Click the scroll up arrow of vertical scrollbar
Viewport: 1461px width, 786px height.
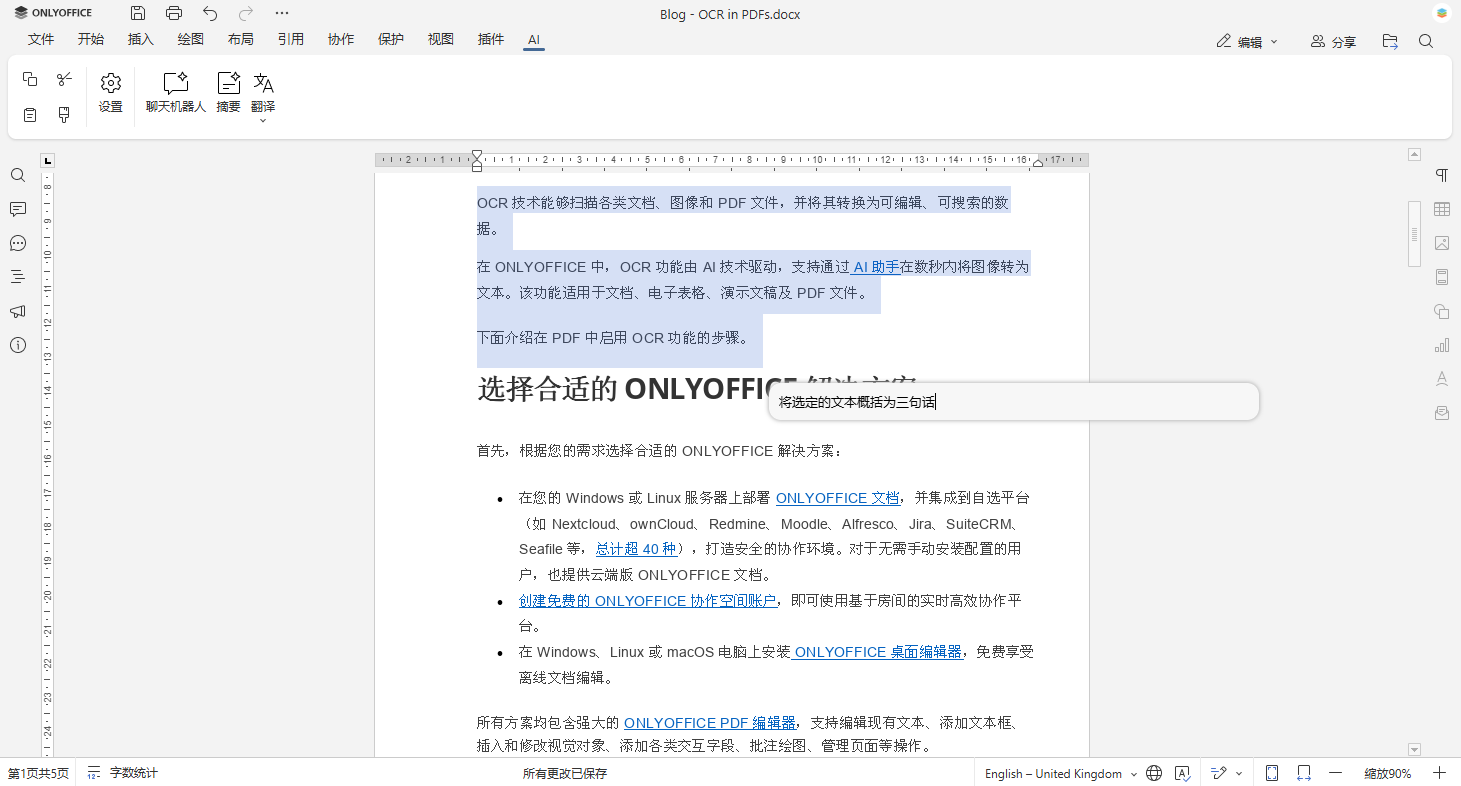1414,154
